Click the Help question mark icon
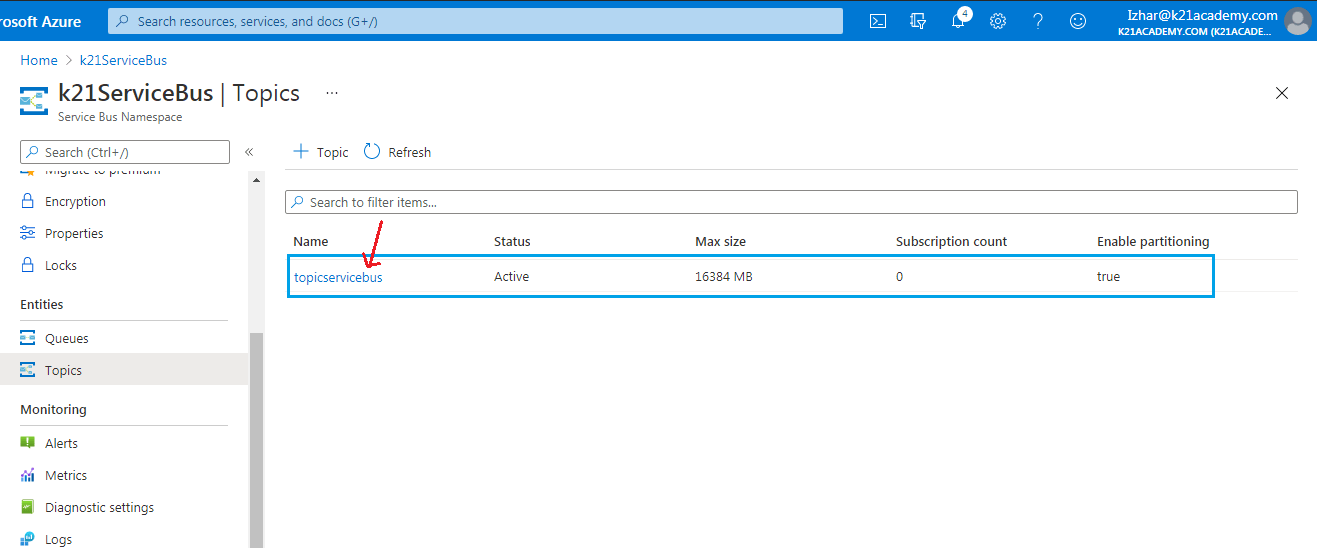The image size is (1317, 548). (1038, 21)
